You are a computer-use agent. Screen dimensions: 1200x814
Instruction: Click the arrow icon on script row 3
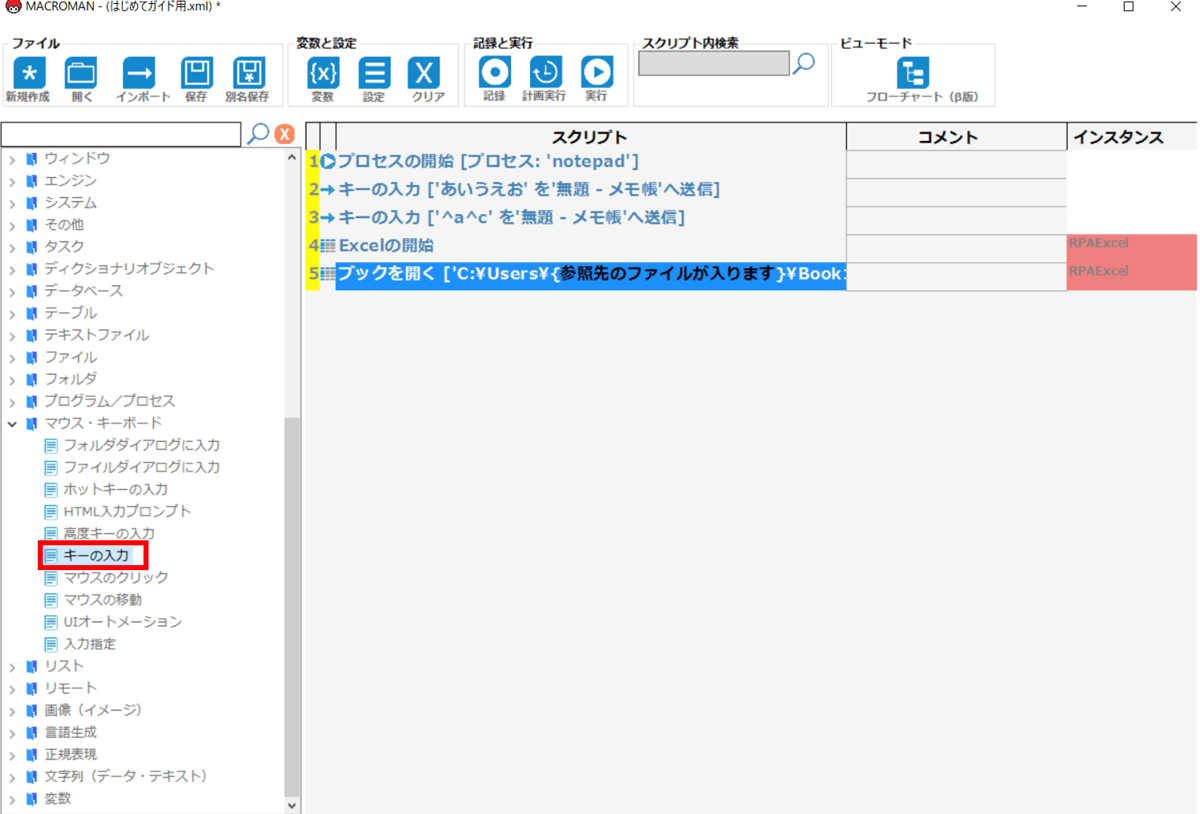[x=328, y=217]
